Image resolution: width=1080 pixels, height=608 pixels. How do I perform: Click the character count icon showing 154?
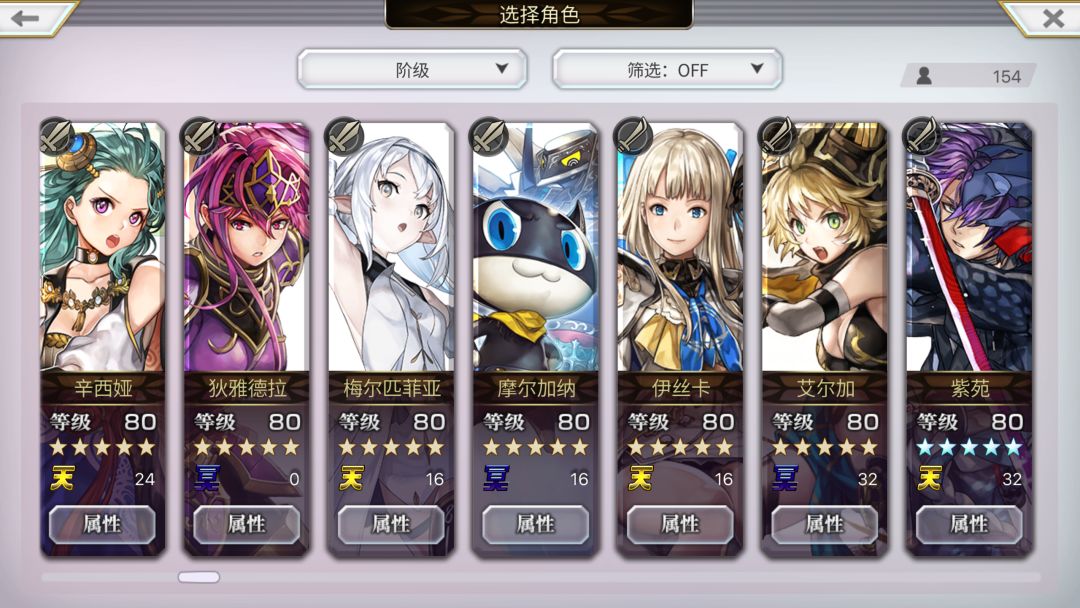tap(924, 76)
